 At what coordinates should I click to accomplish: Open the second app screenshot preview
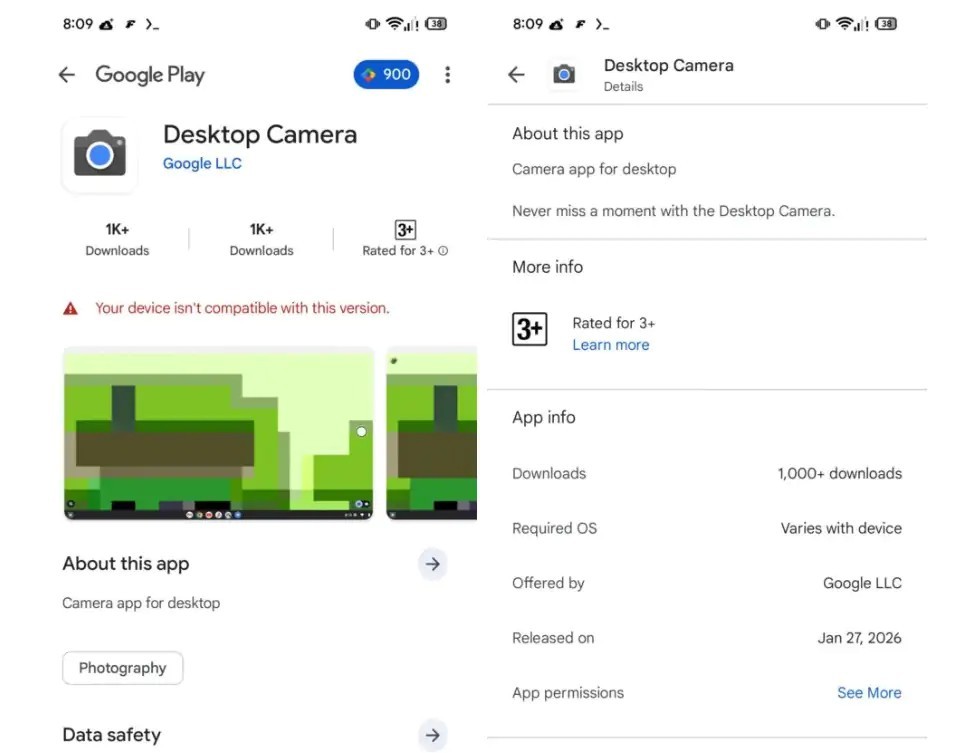pos(432,433)
